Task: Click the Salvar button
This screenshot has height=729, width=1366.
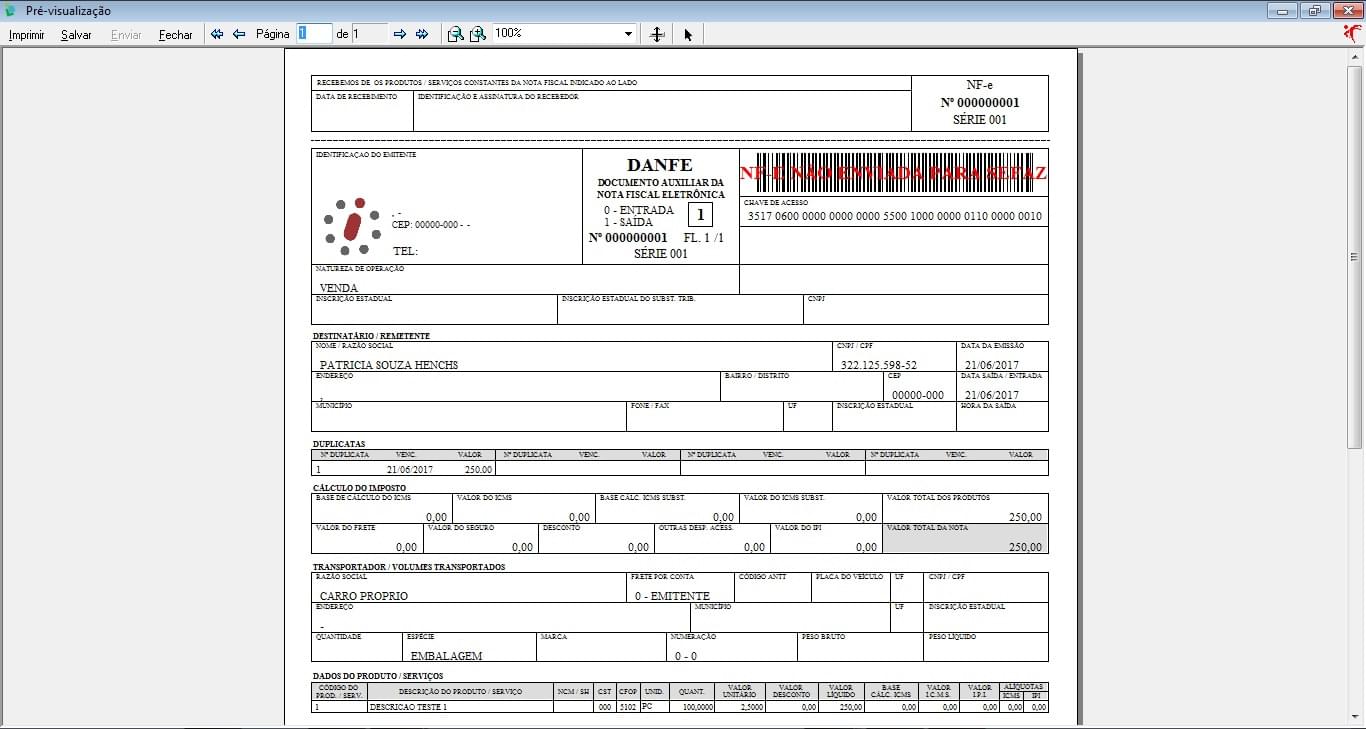Action: point(76,34)
